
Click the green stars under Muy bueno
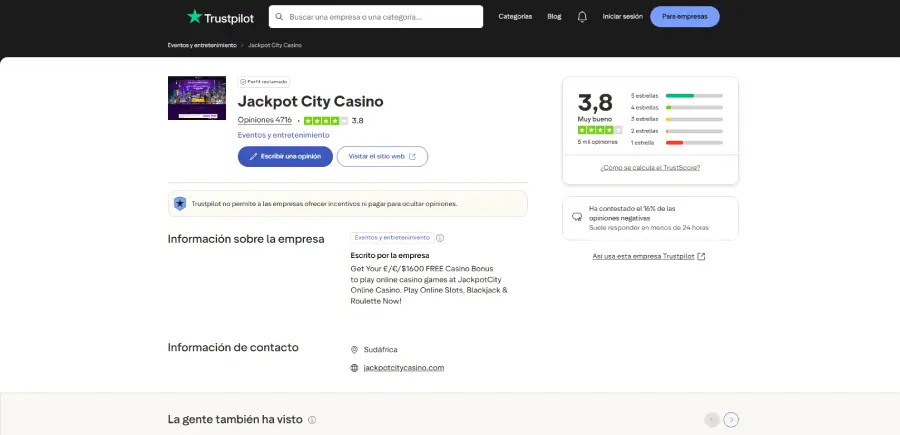click(x=600, y=130)
